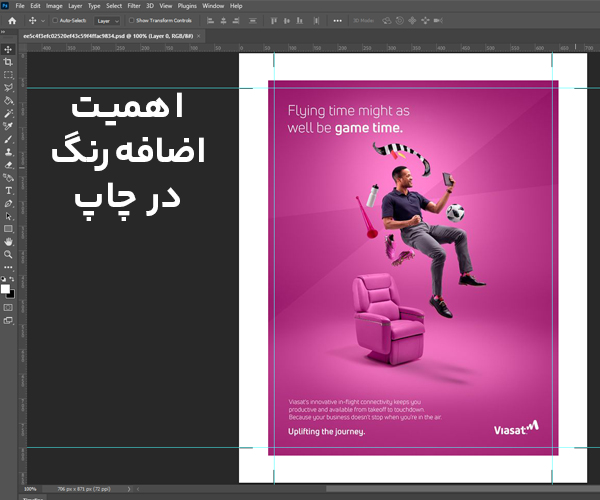Screen dimensions: 600x500
Task: Open the File menu
Action: [x=20, y=6]
